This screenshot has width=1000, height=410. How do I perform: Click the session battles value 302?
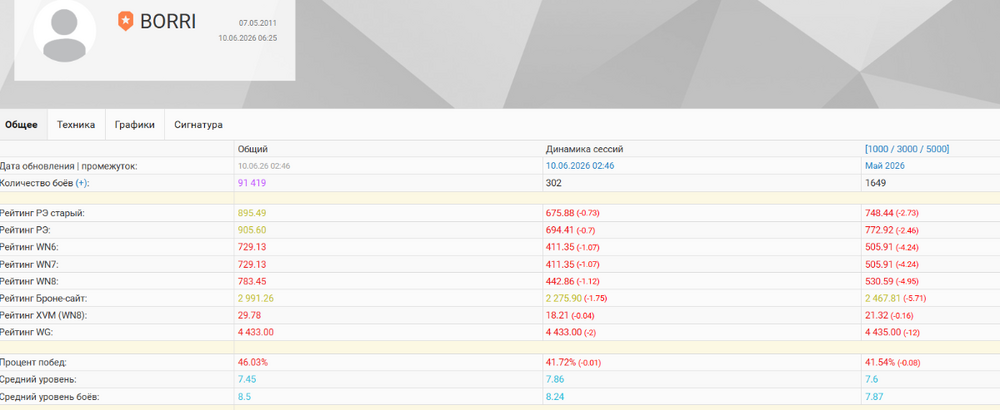pyautogui.click(x=553, y=183)
